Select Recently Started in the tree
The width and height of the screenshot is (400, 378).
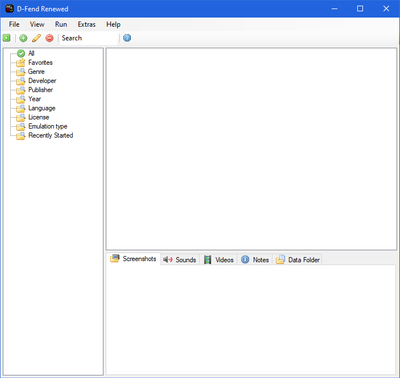coord(51,135)
